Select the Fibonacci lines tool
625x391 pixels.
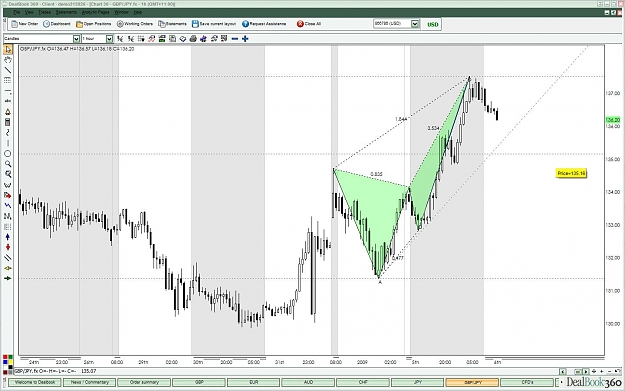8,81
